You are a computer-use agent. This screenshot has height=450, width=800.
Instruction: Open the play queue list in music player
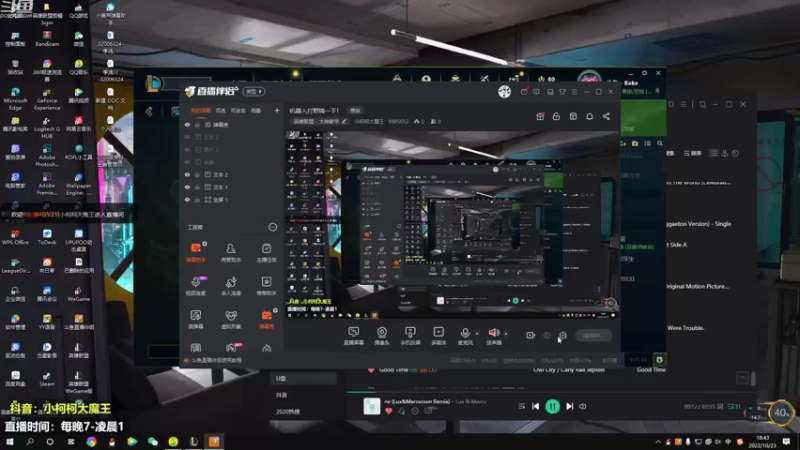pyautogui.click(x=734, y=407)
